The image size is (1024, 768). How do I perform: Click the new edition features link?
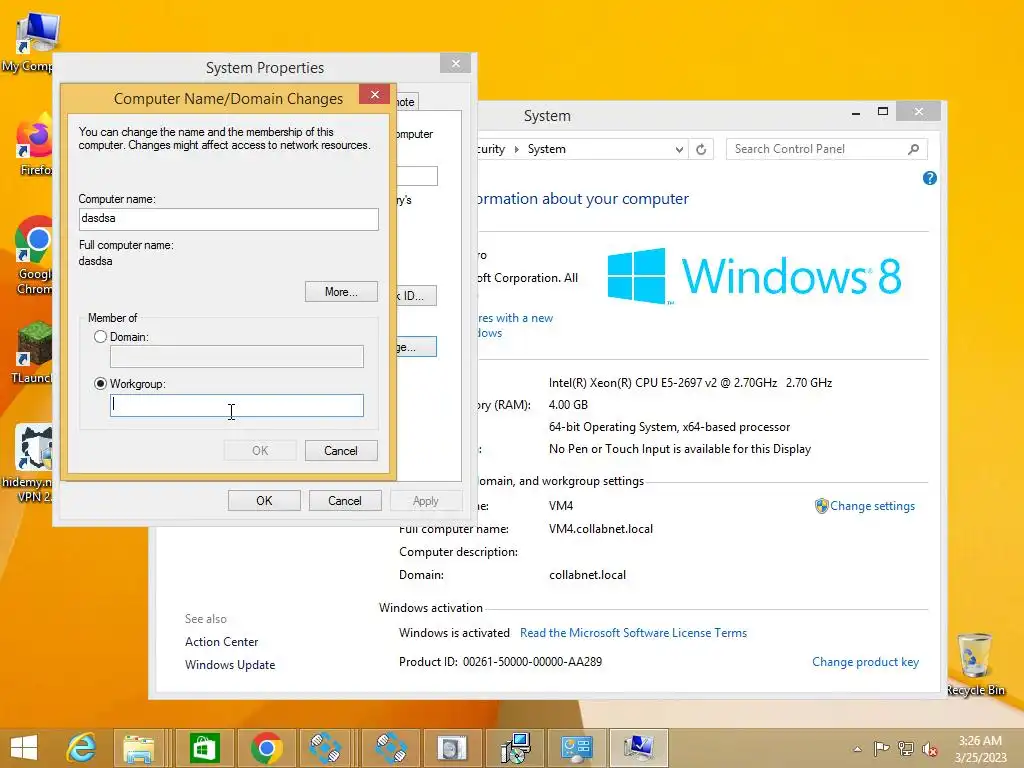(x=515, y=325)
